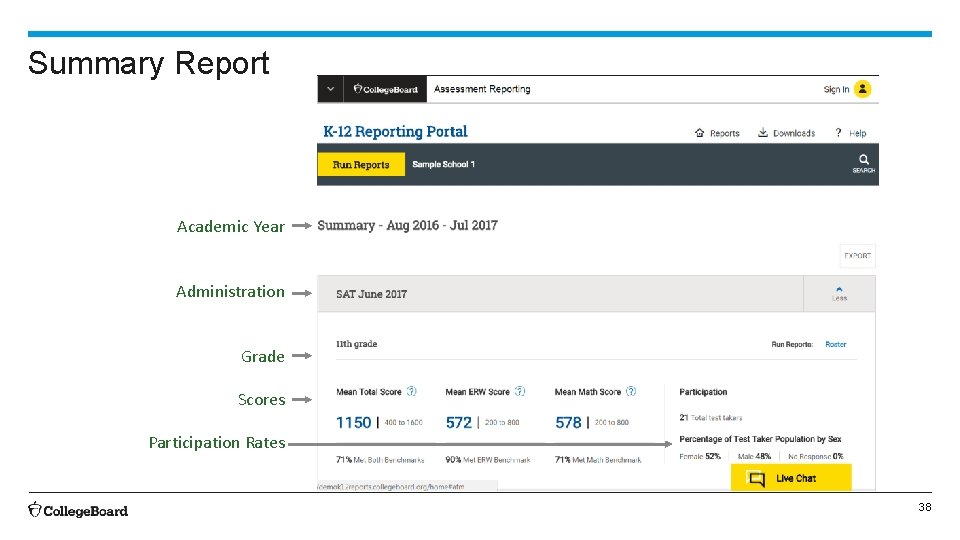960x540 pixels.
Task: Open the Roster report link
Action: [x=836, y=345]
